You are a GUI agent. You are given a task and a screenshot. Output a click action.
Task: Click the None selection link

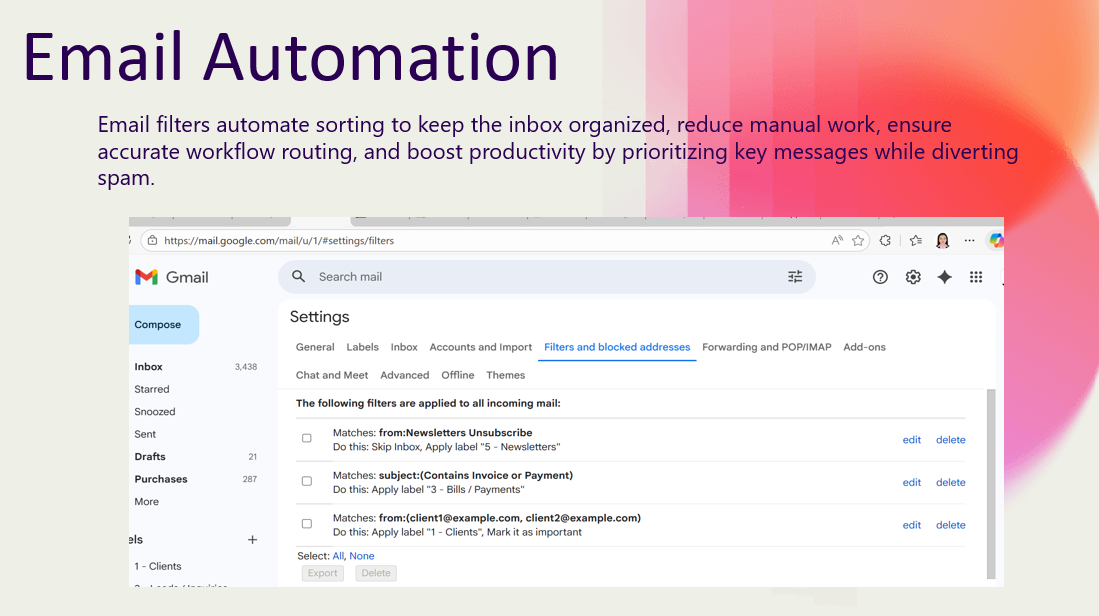pos(362,556)
